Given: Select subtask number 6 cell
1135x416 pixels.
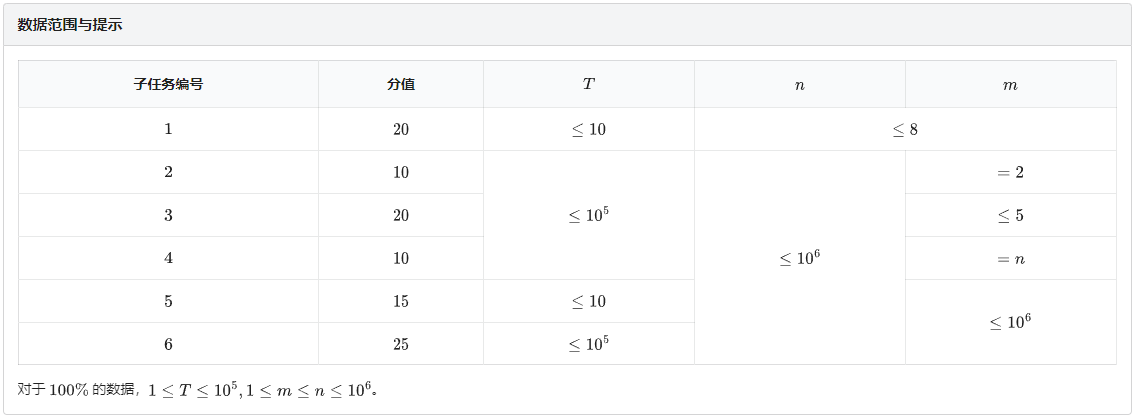Looking at the screenshot, I should 168,344.
